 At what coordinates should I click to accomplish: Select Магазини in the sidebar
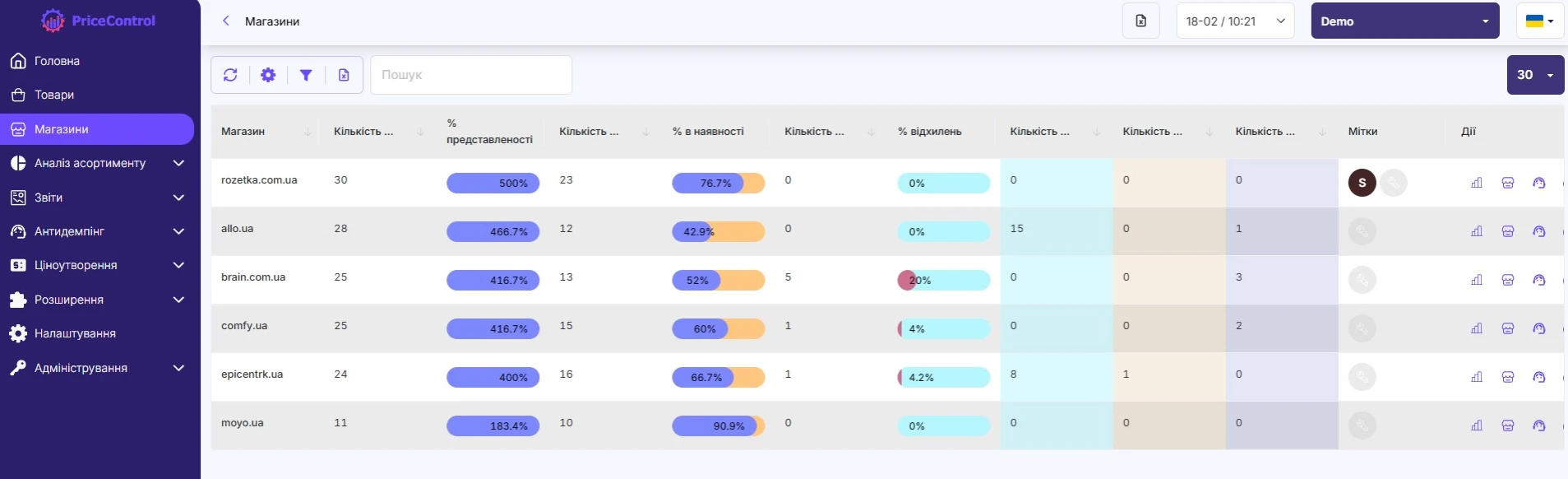click(x=97, y=129)
